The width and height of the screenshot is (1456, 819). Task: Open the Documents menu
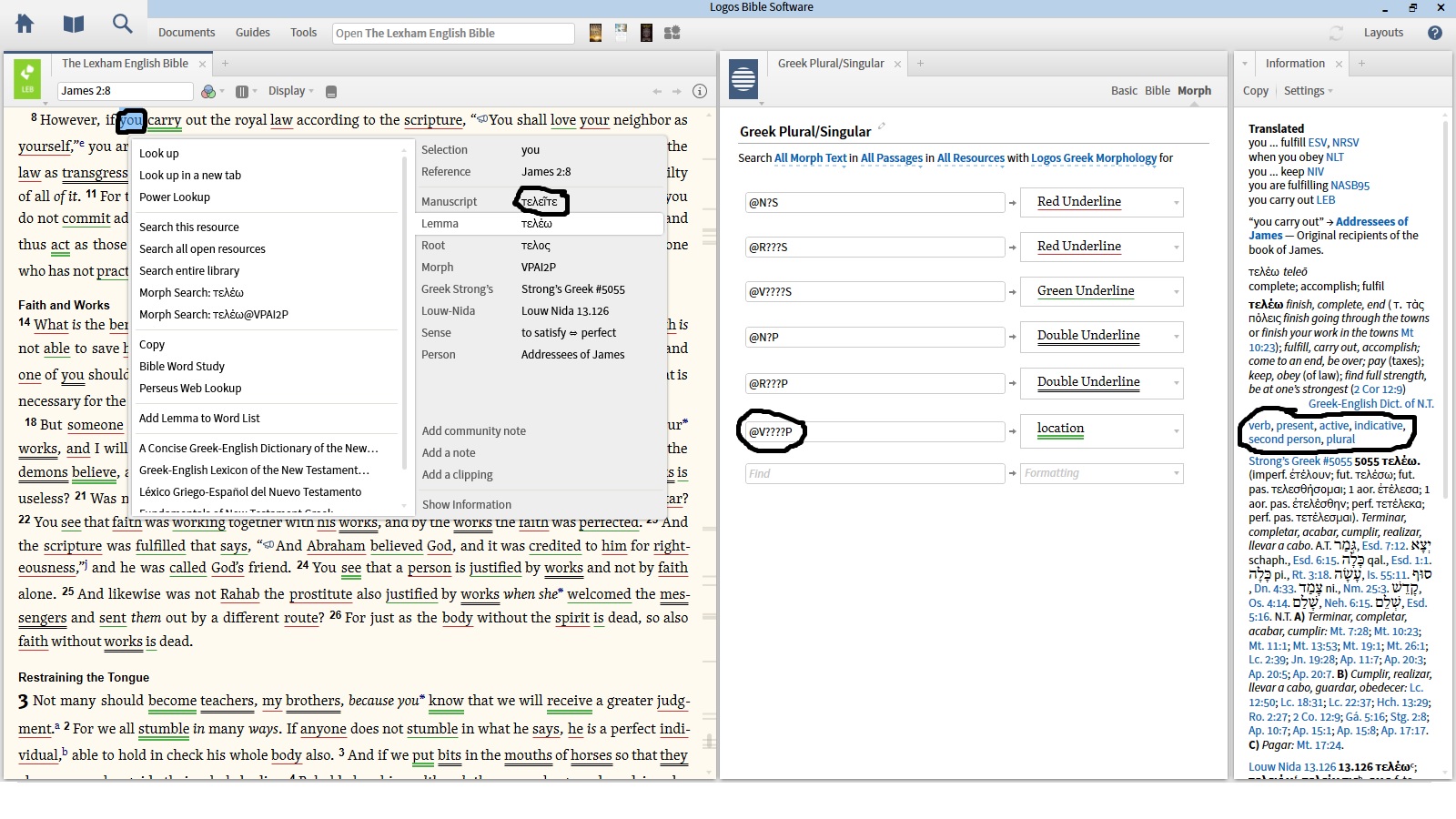187,33
